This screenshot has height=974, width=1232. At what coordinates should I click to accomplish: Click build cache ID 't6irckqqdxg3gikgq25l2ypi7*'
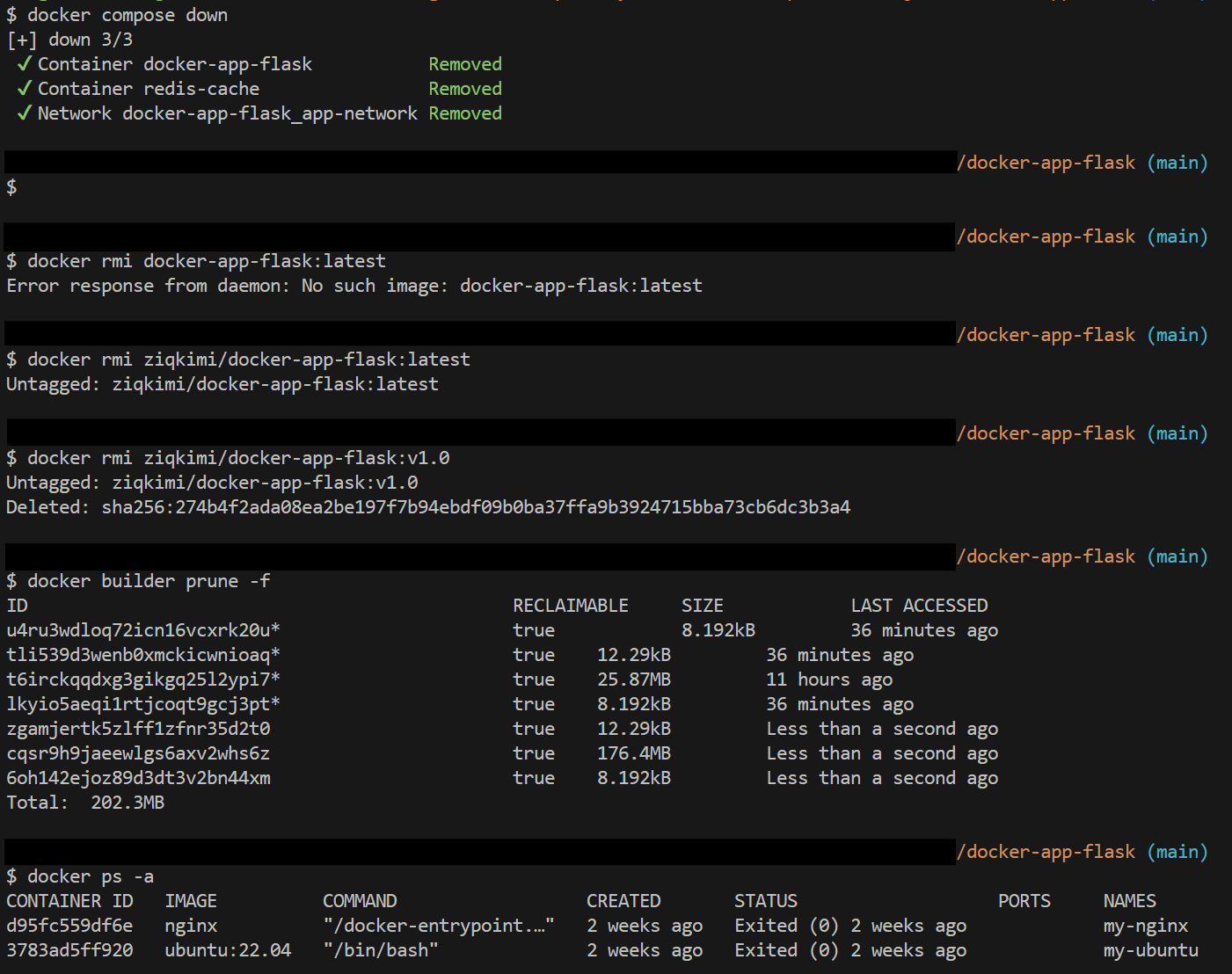point(143,680)
